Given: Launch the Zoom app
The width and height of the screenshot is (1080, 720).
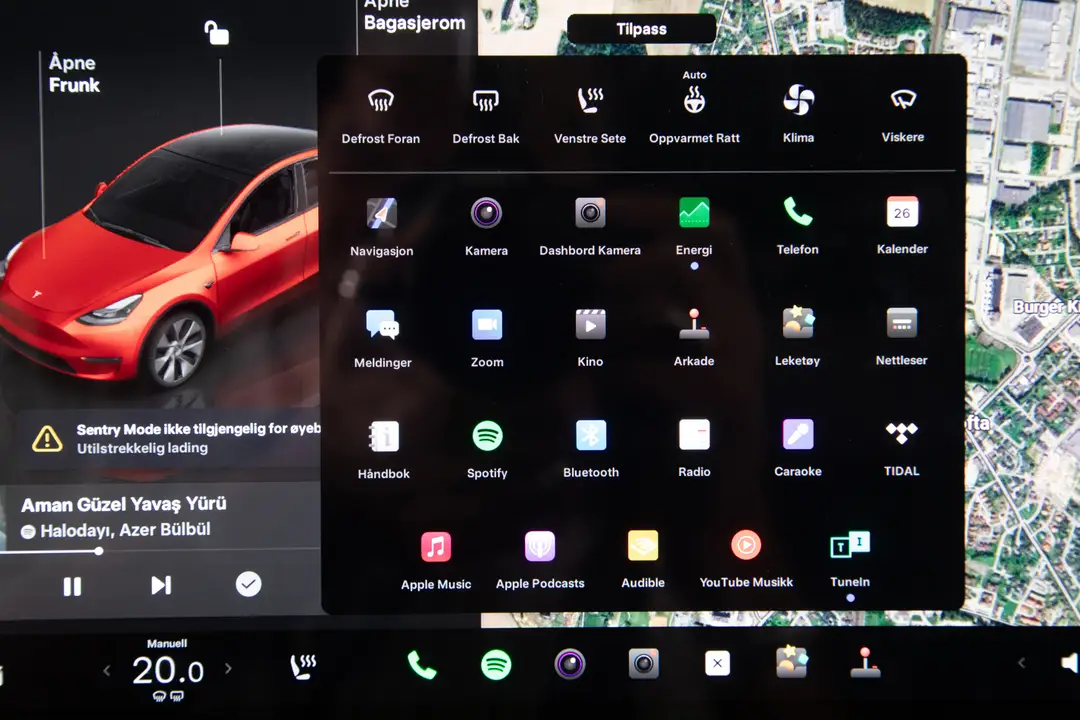Looking at the screenshot, I should coord(487,338).
